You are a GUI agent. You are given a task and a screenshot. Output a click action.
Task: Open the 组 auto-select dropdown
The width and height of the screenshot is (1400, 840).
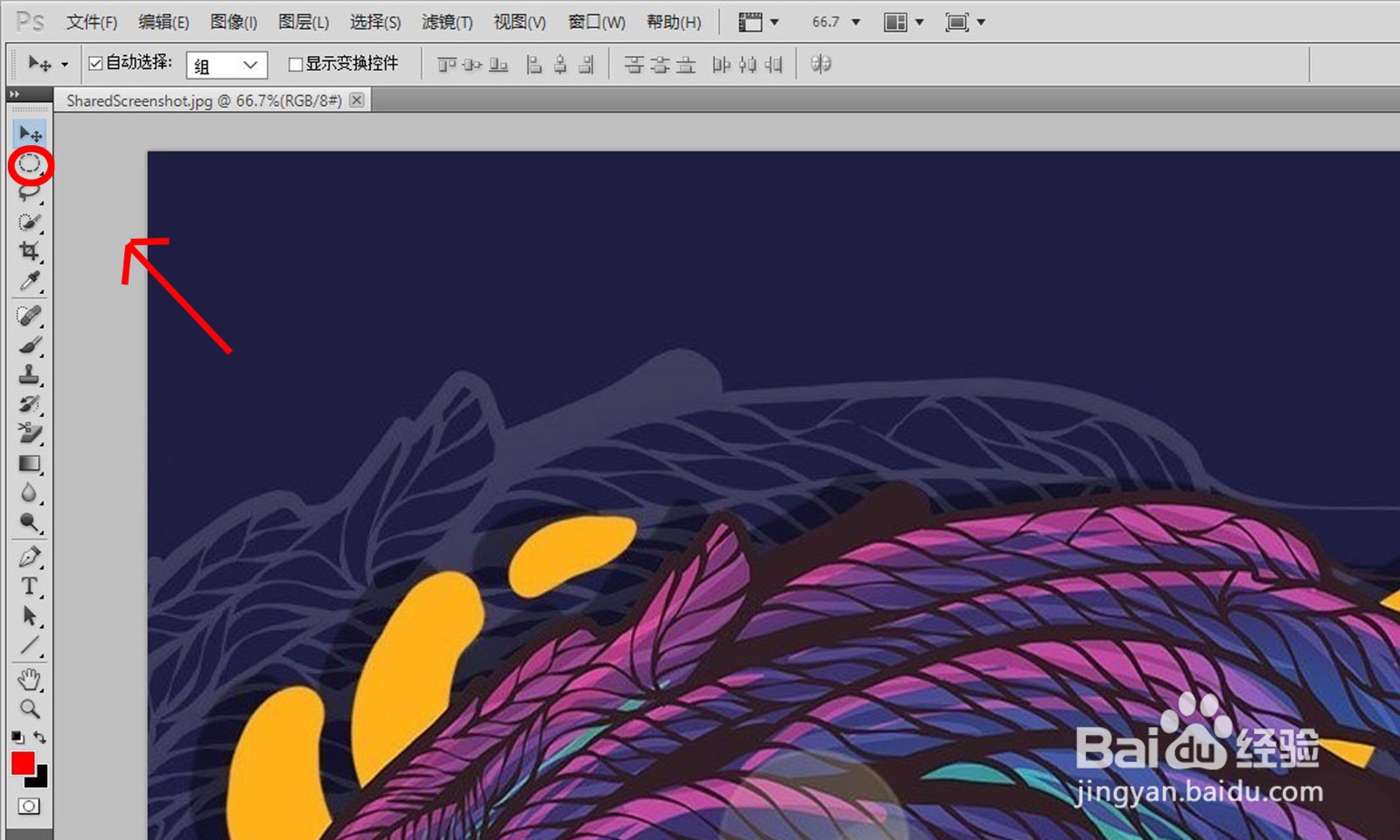coord(227,65)
